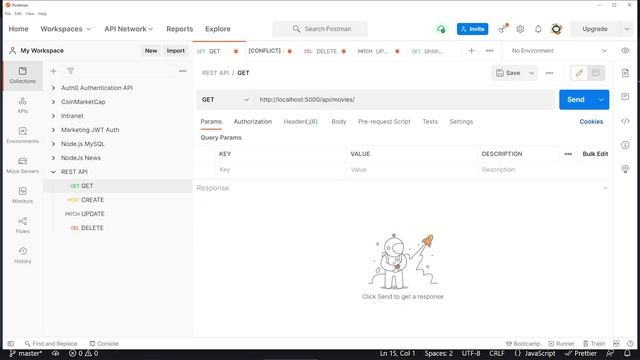Image resolution: width=640 pixels, height=360 pixels.
Task: Expand the Node.js MySQL collection
Action: [x=53, y=144]
